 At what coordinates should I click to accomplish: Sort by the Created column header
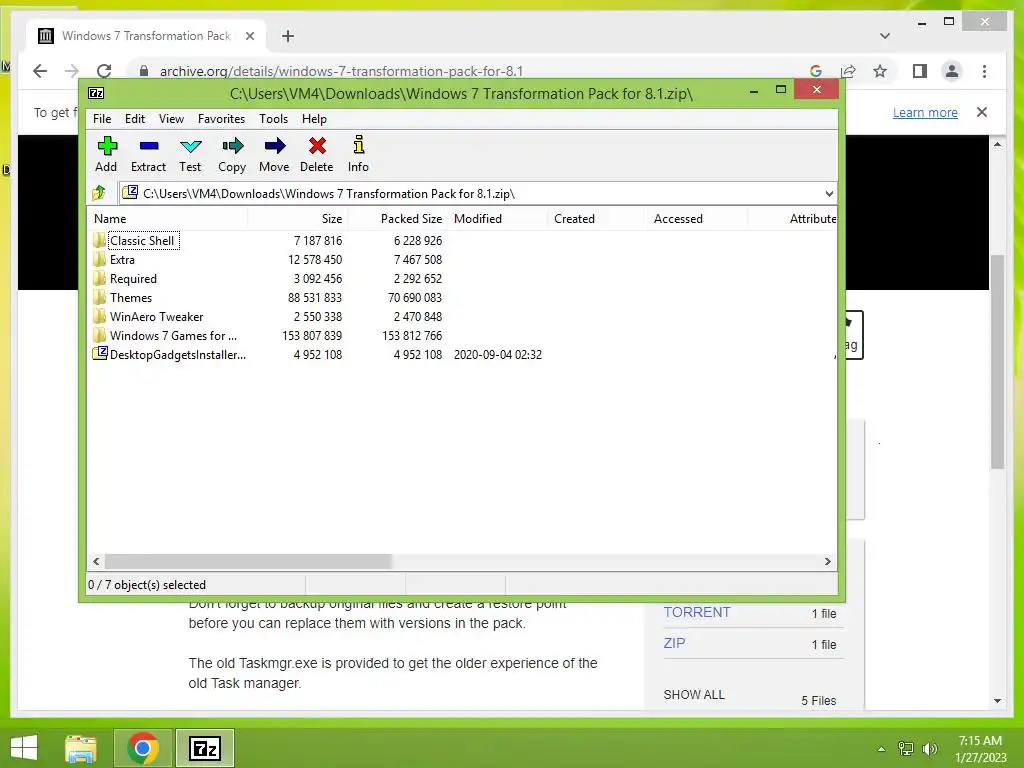point(598,219)
